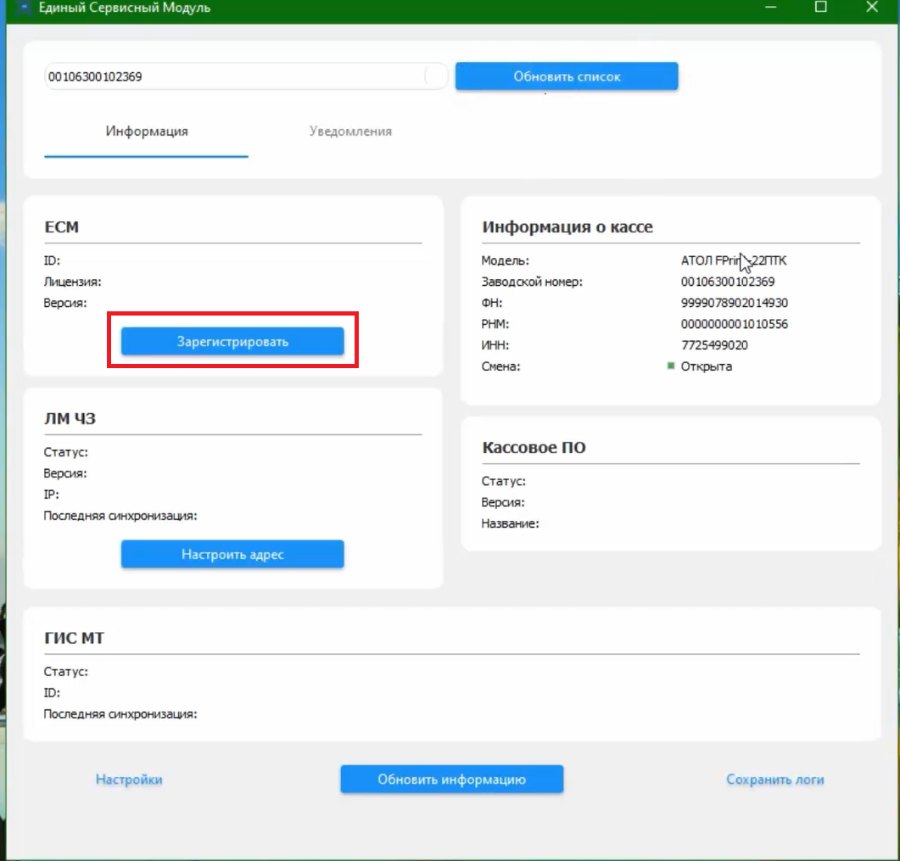
Task: Click Обновить информацию button
Action: [452, 779]
